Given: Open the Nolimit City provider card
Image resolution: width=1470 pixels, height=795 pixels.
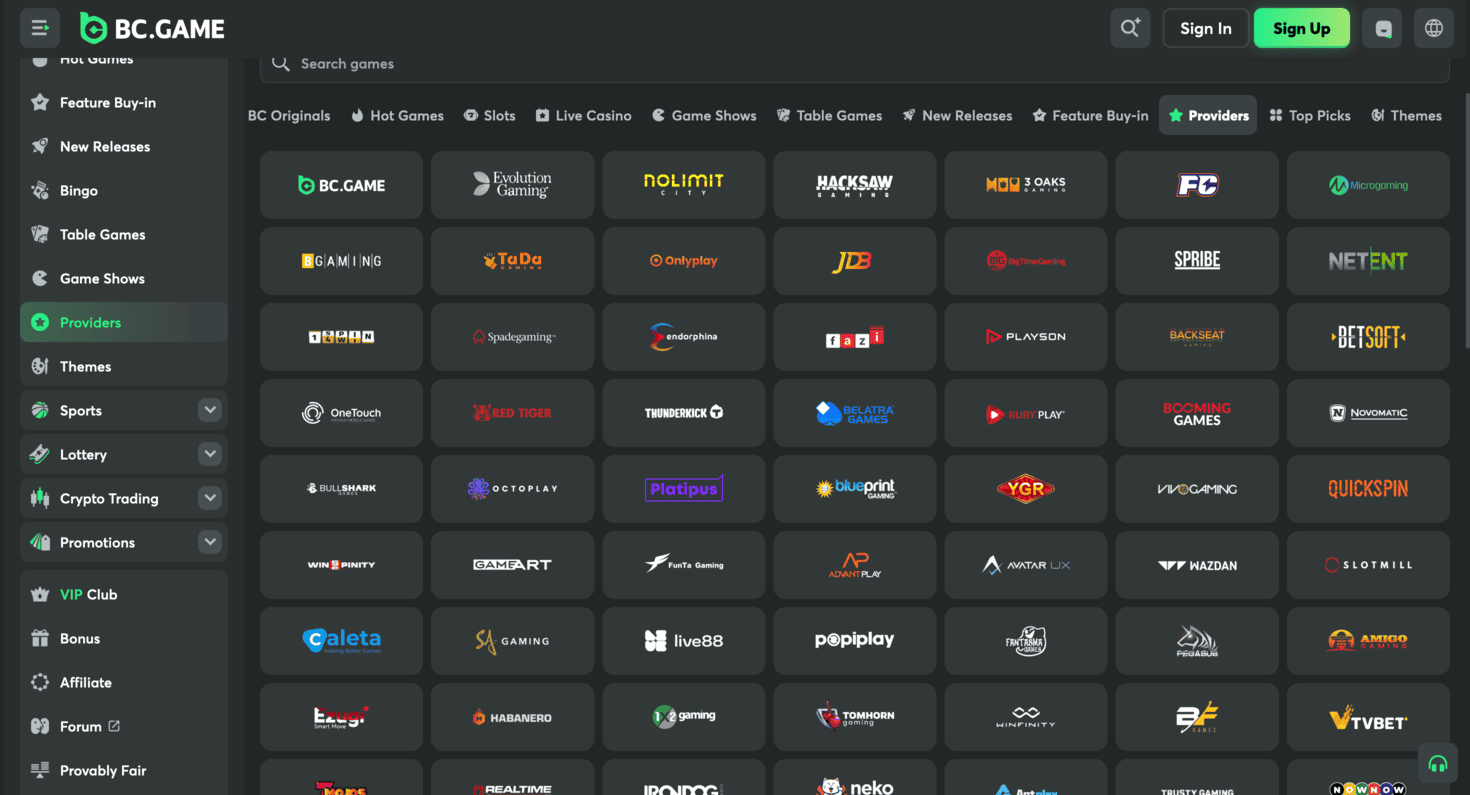Looking at the screenshot, I should point(684,185).
